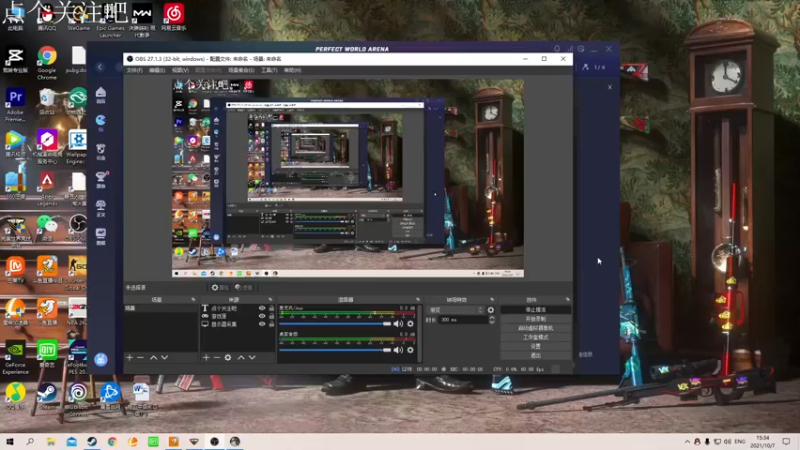Move scene down in Scenes panel
This screenshot has height=450, width=800.
pyautogui.click(x=164, y=358)
